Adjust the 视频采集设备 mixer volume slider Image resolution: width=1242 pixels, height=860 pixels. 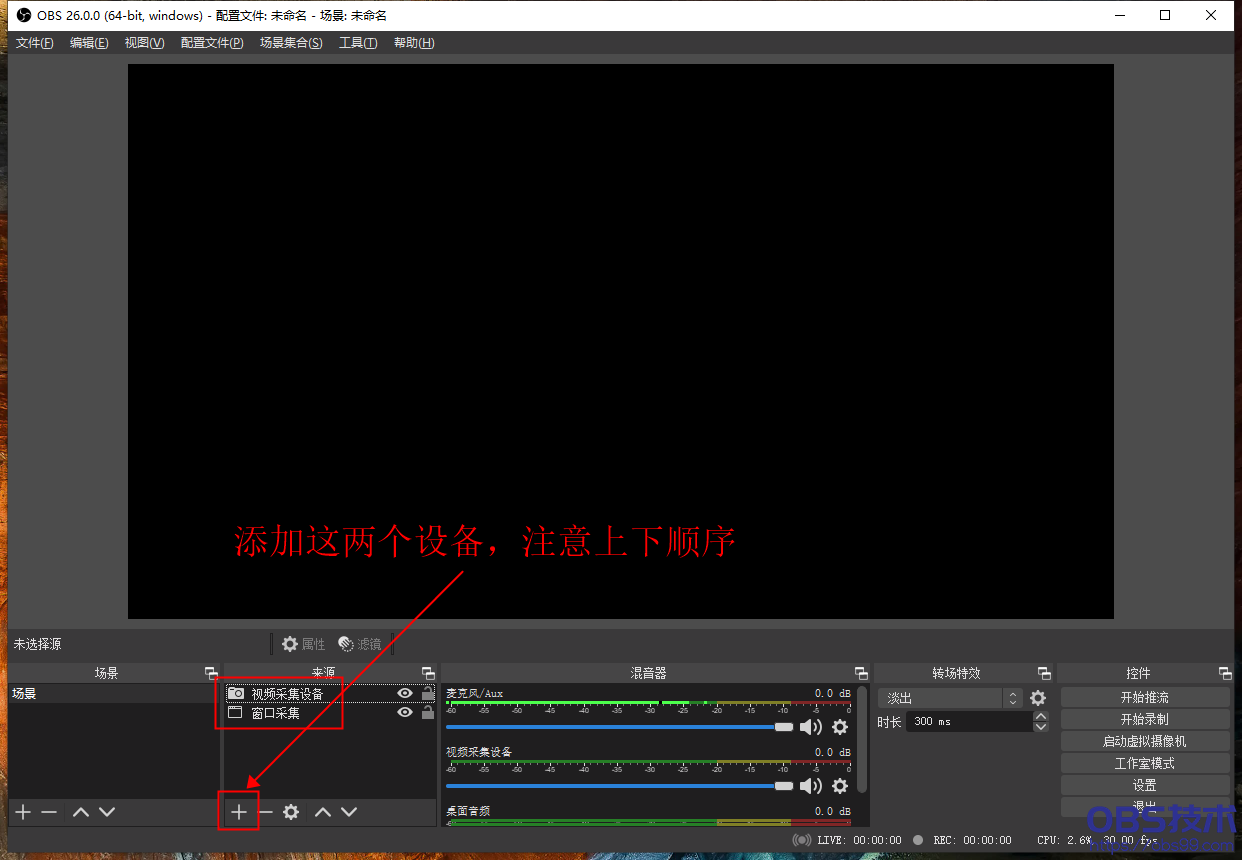coord(620,786)
